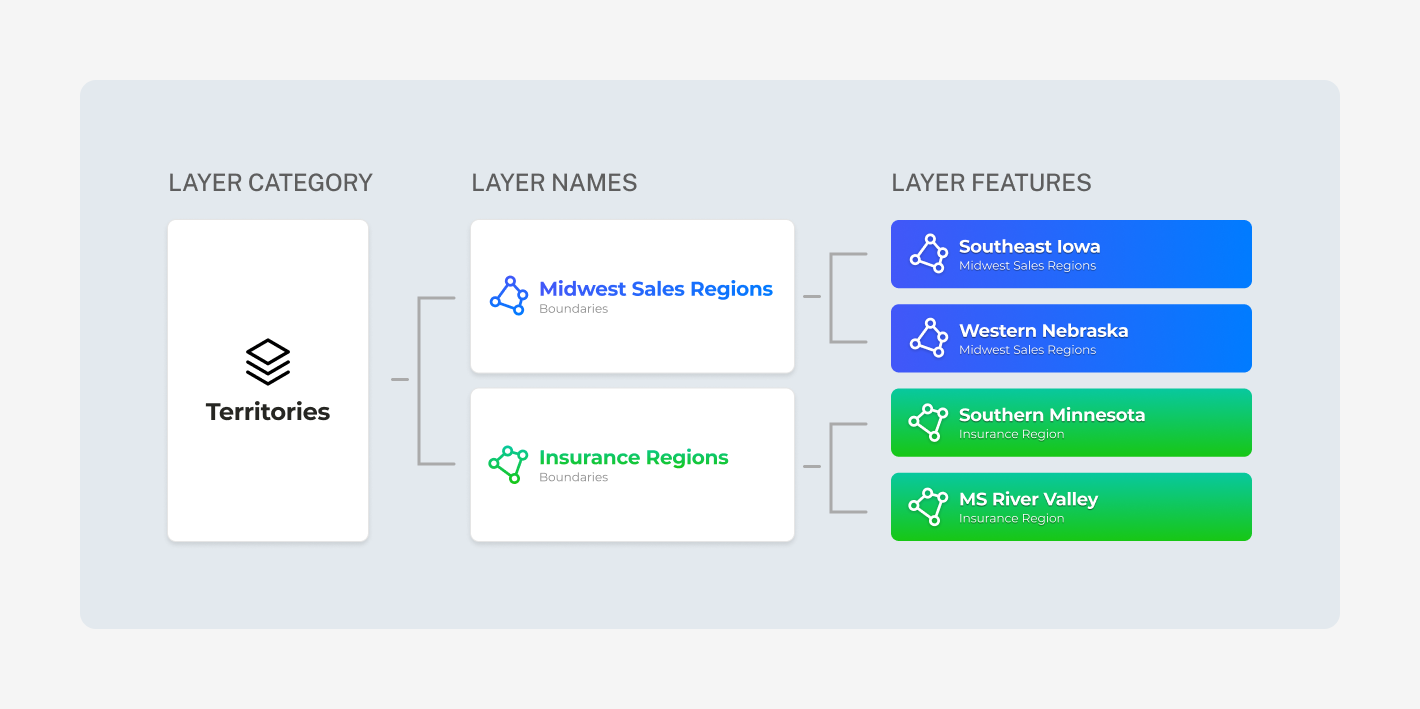Click the polygon icon on Southern Minnesota card
The height and width of the screenshot is (709, 1420).
click(x=928, y=422)
